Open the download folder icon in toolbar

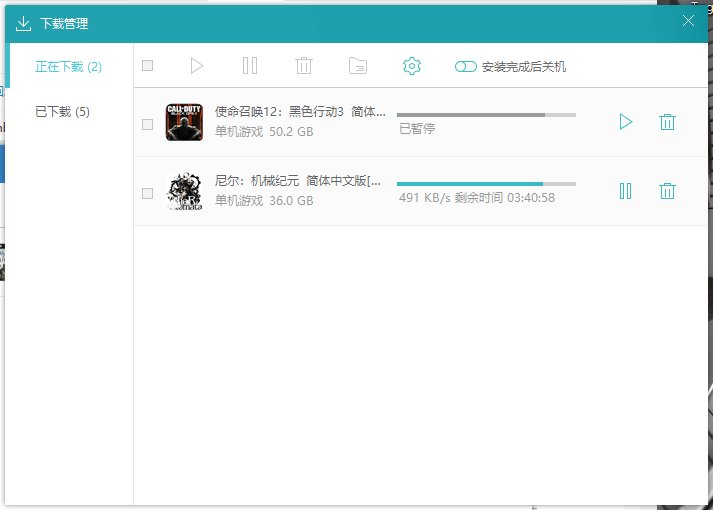[358, 66]
